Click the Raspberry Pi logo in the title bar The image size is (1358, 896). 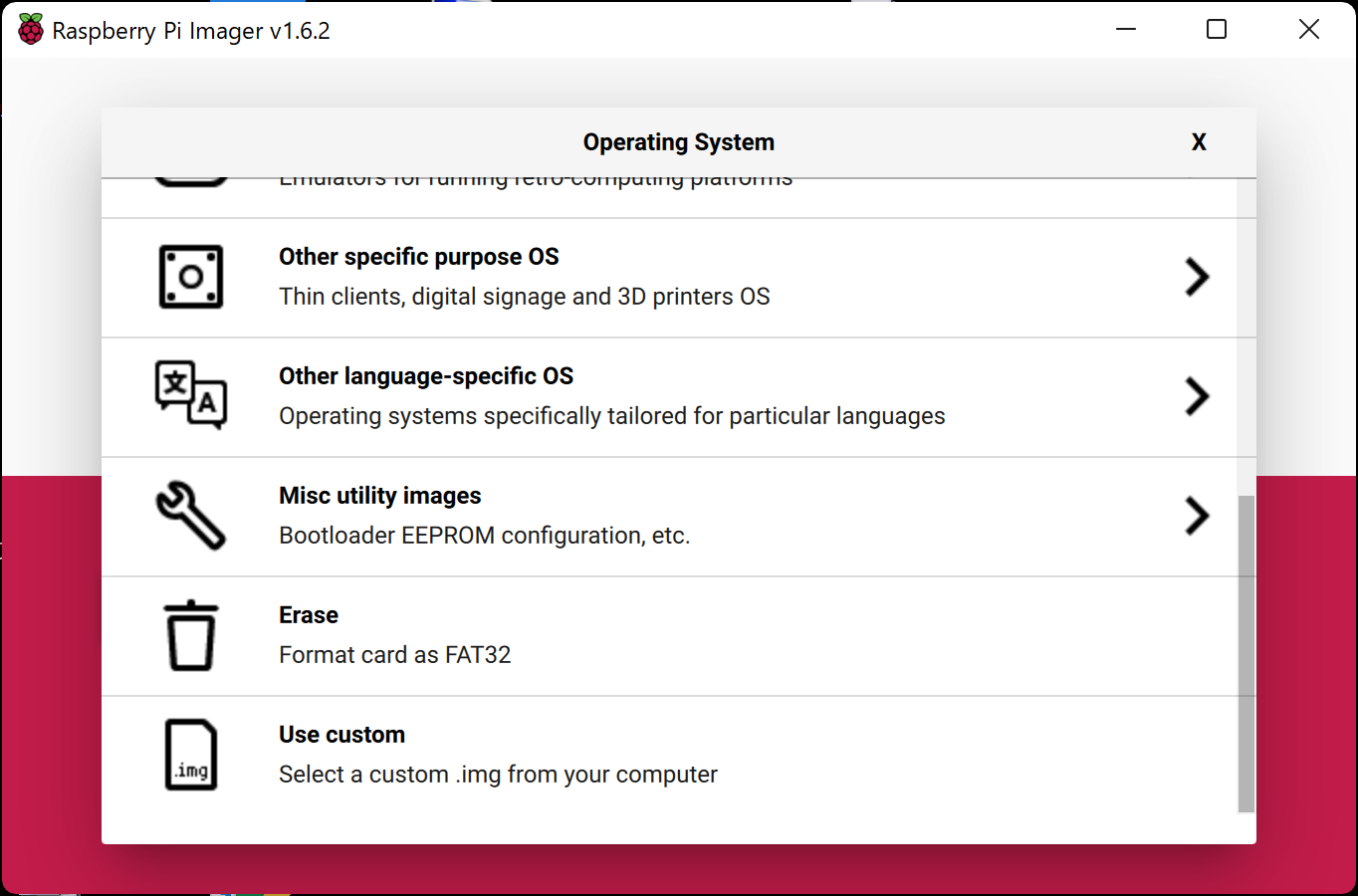point(29,29)
